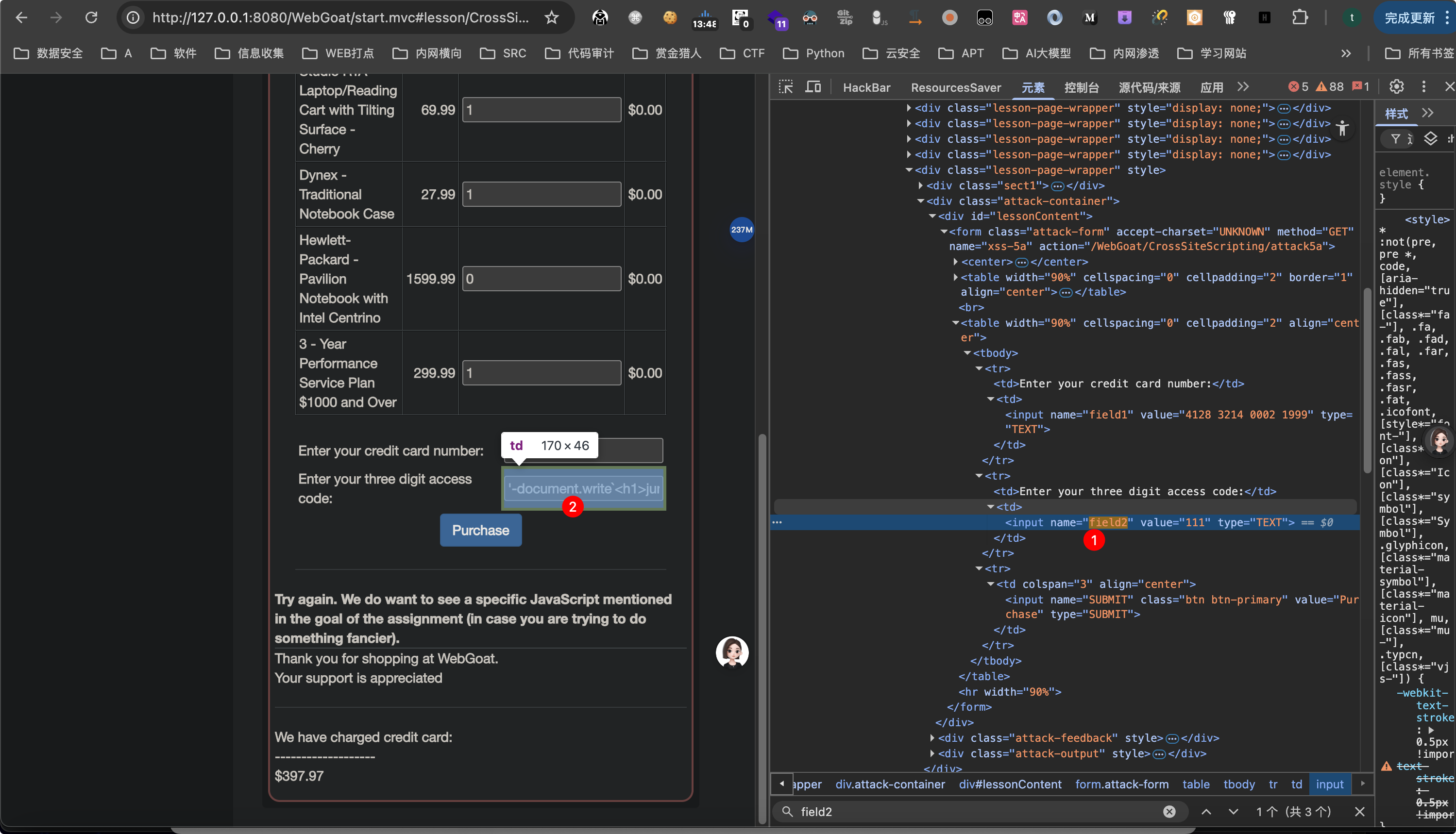Show more bookmarks via double chevron

point(1346,53)
